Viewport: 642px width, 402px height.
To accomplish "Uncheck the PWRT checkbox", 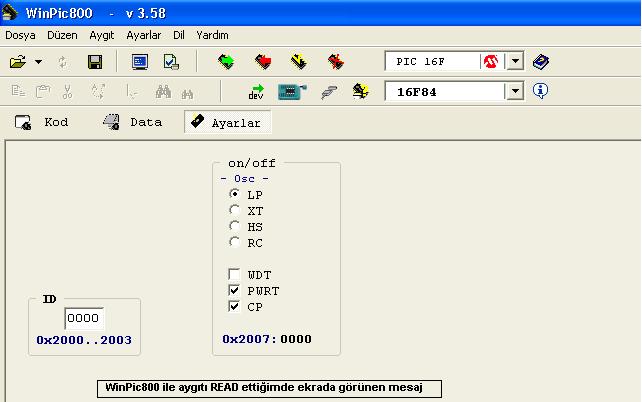I will [235, 291].
